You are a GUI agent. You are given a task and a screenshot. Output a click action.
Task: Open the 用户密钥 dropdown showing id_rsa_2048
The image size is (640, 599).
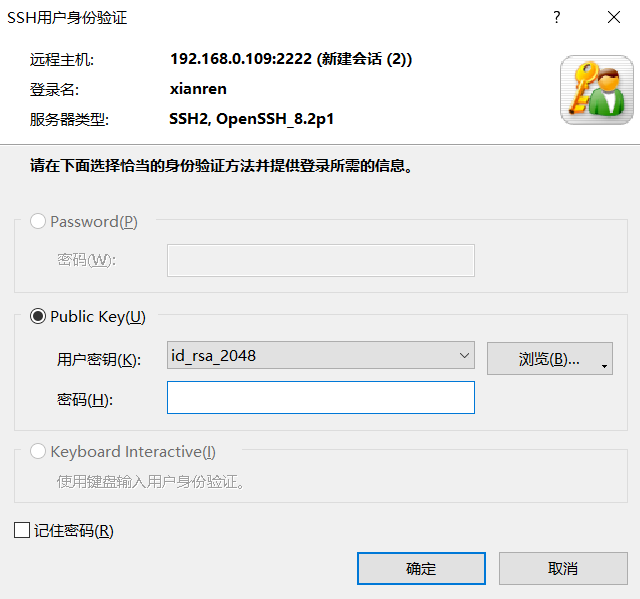321,355
